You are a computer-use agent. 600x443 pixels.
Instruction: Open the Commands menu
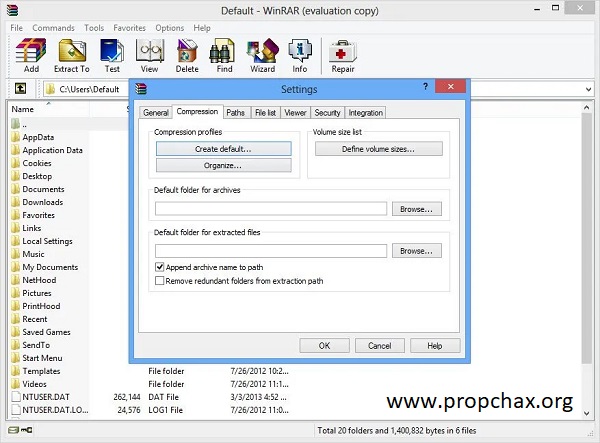54,28
